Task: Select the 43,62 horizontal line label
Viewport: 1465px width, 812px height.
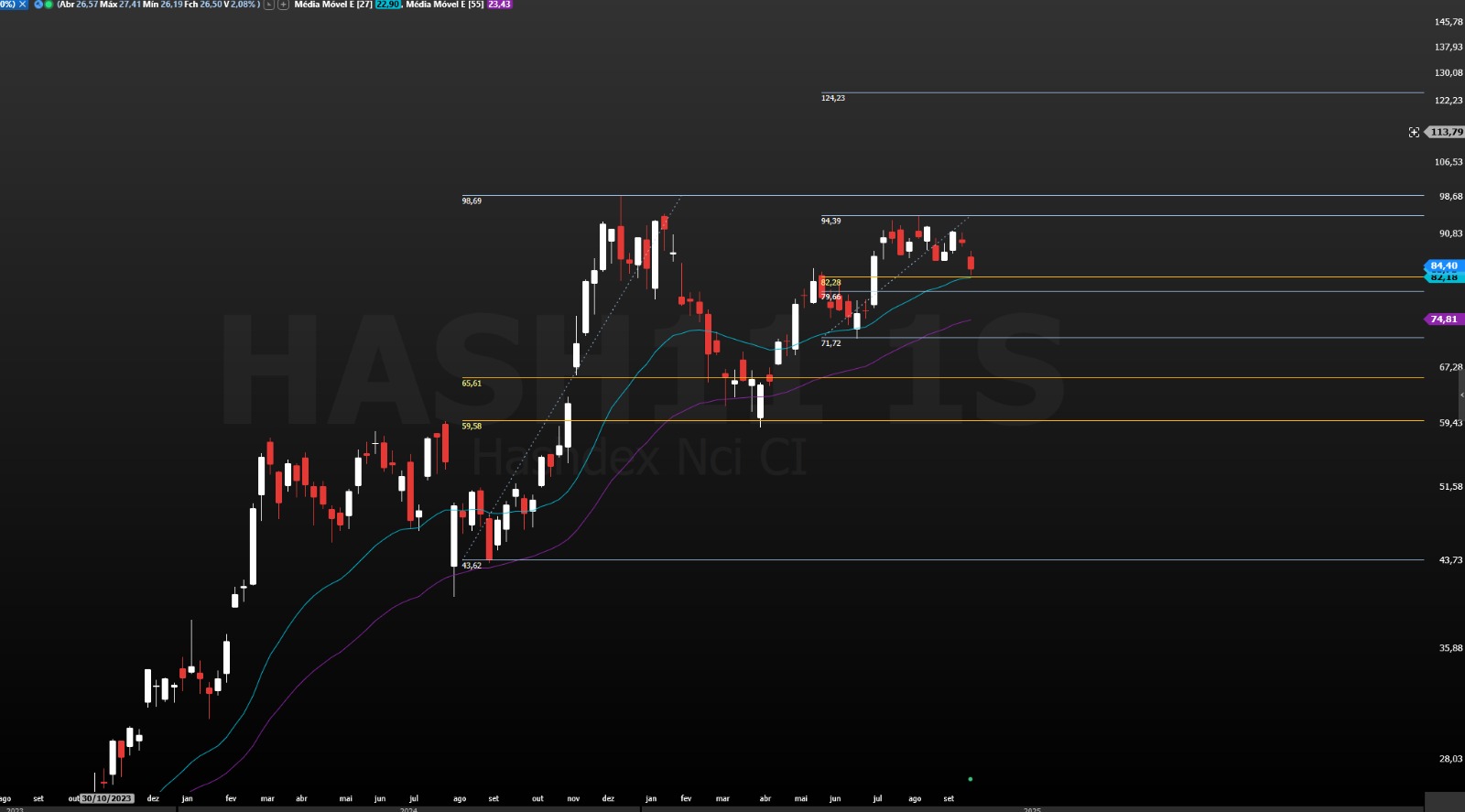Action: click(472, 566)
